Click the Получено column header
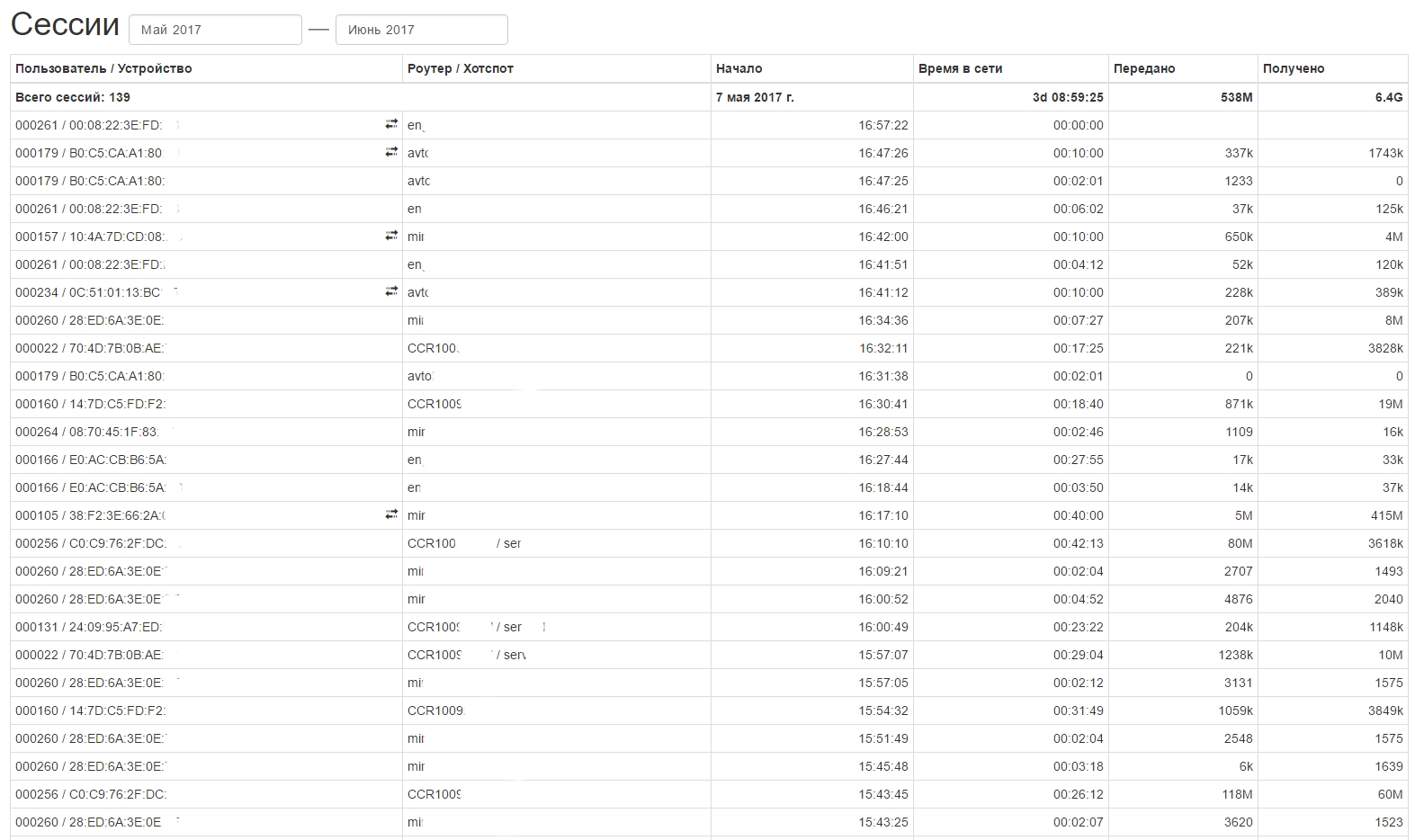The image size is (1415, 840). coord(1293,68)
